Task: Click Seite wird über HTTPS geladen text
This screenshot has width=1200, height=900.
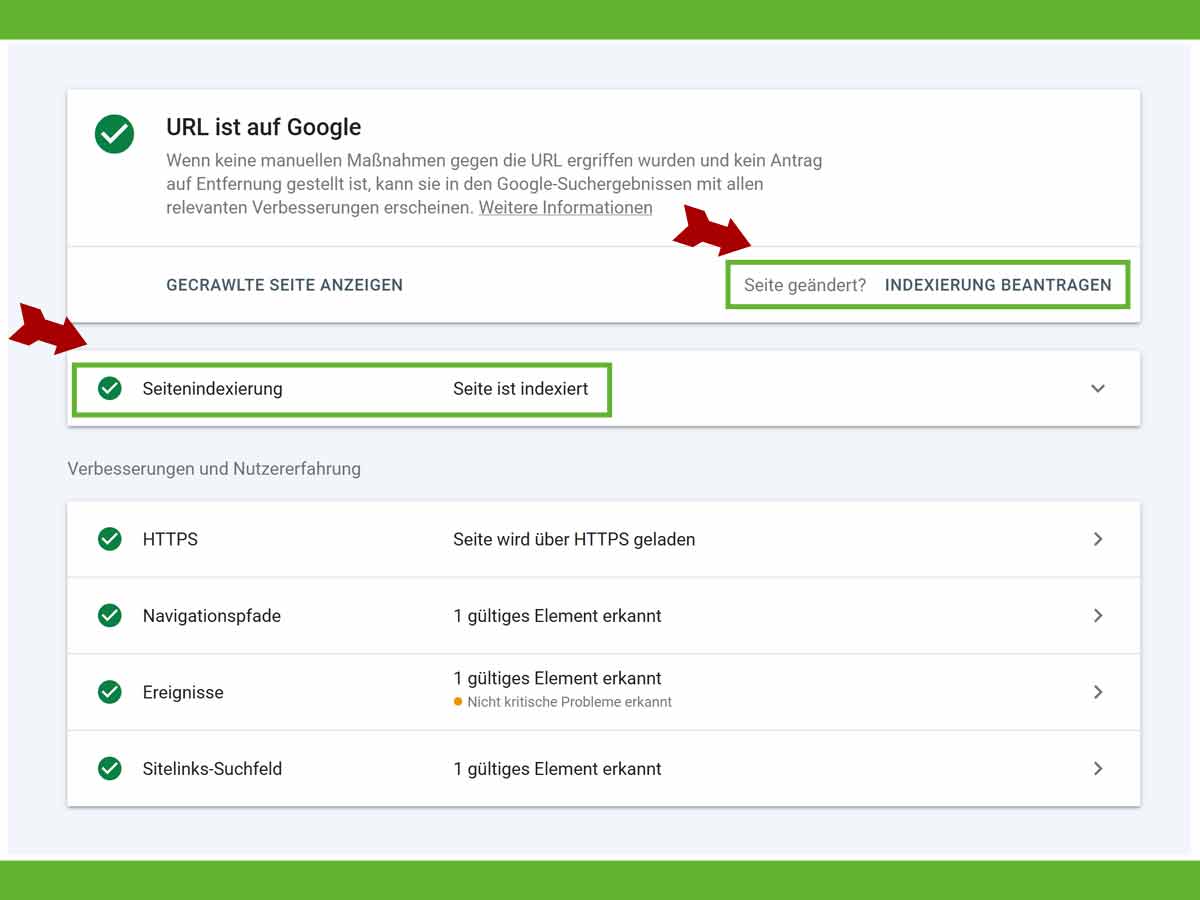Action: tap(574, 539)
